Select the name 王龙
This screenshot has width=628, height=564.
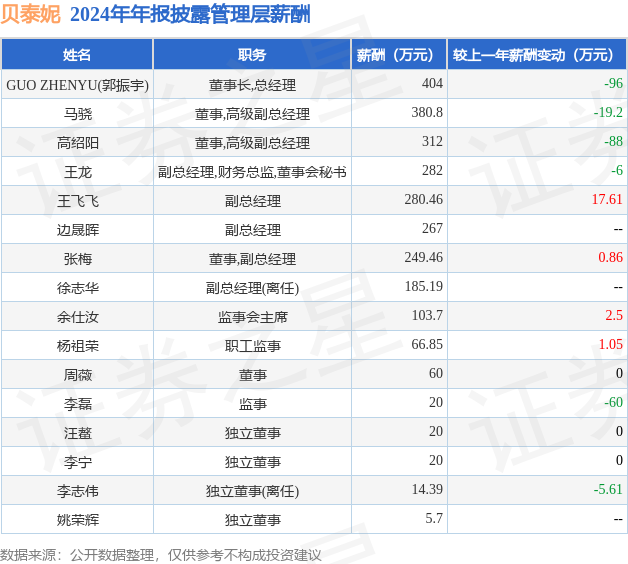click(x=78, y=172)
